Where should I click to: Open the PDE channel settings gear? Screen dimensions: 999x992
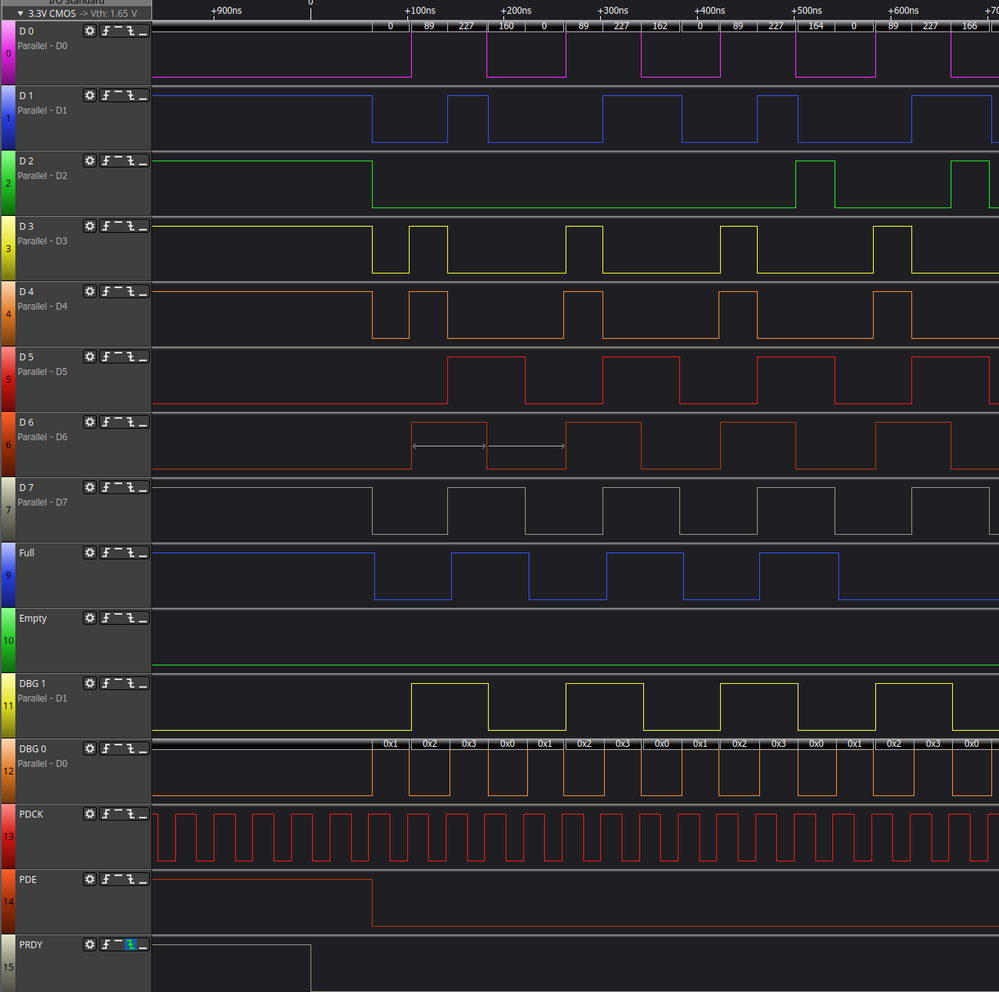pos(90,880)
